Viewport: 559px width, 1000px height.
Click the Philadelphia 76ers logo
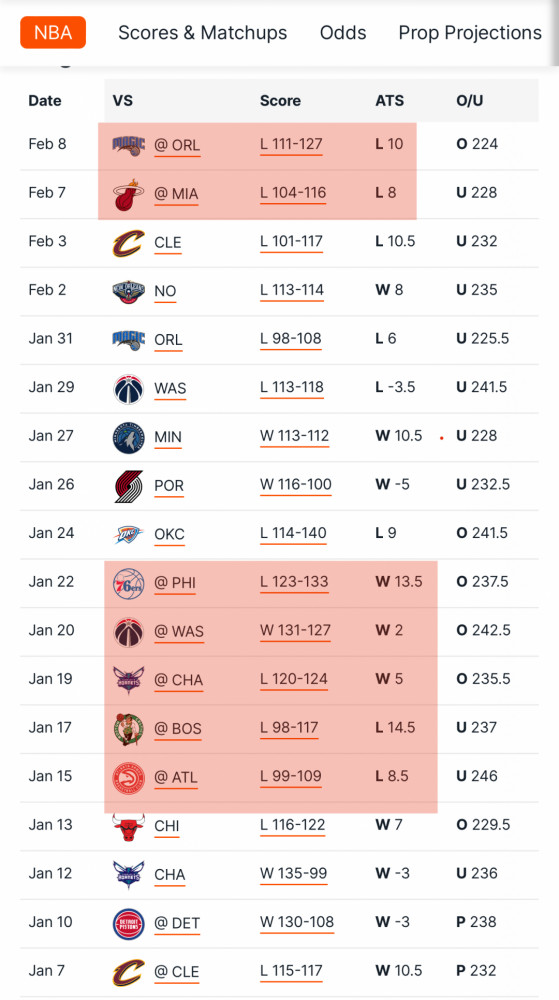point(128,583)
